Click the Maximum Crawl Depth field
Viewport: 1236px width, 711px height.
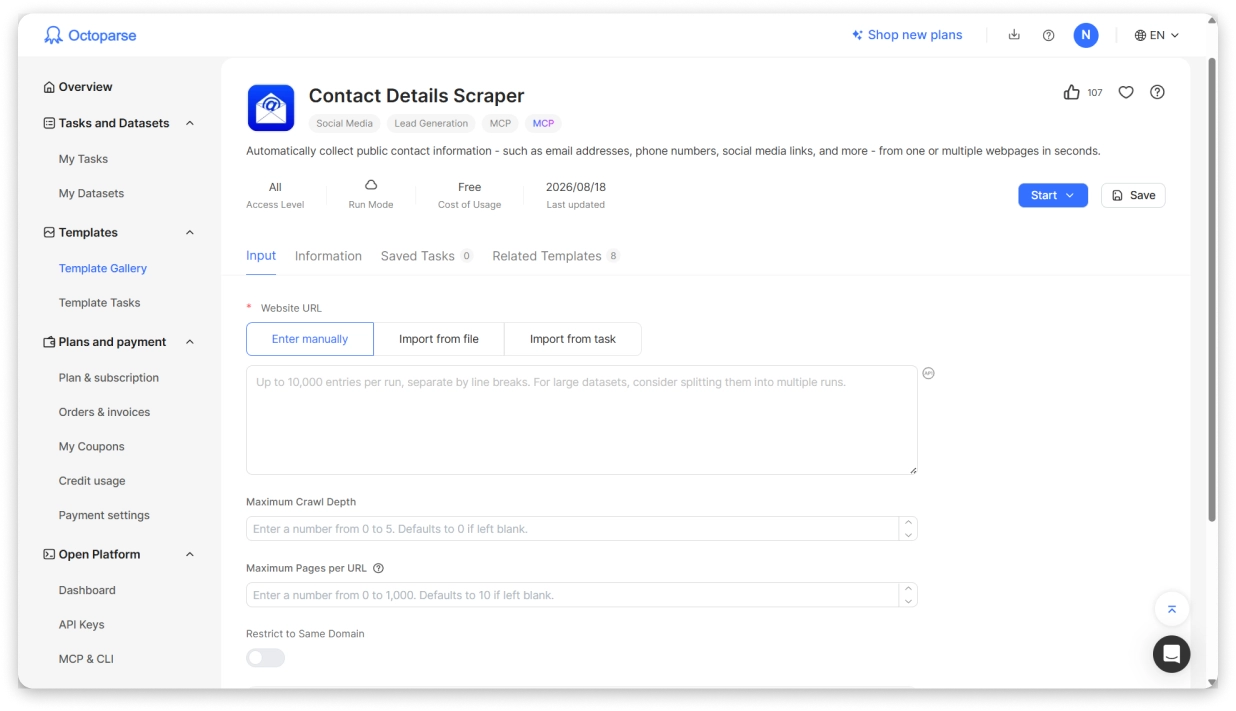[x=582, y=528]
